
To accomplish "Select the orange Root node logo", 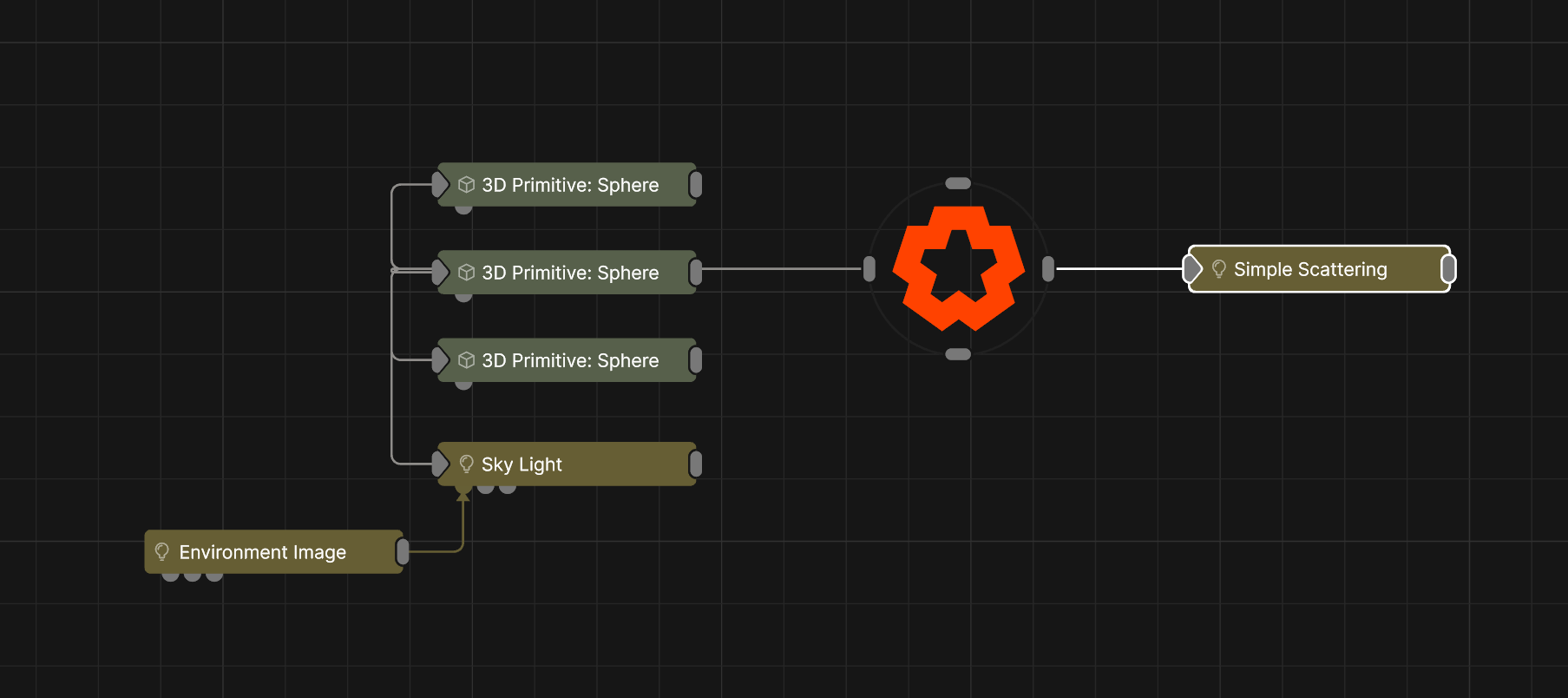I will [958, 268].
